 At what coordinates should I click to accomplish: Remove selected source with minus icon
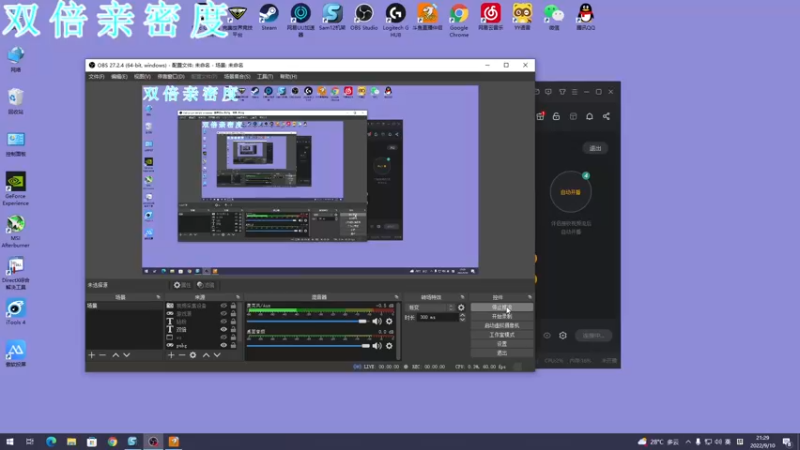point(182,355)
